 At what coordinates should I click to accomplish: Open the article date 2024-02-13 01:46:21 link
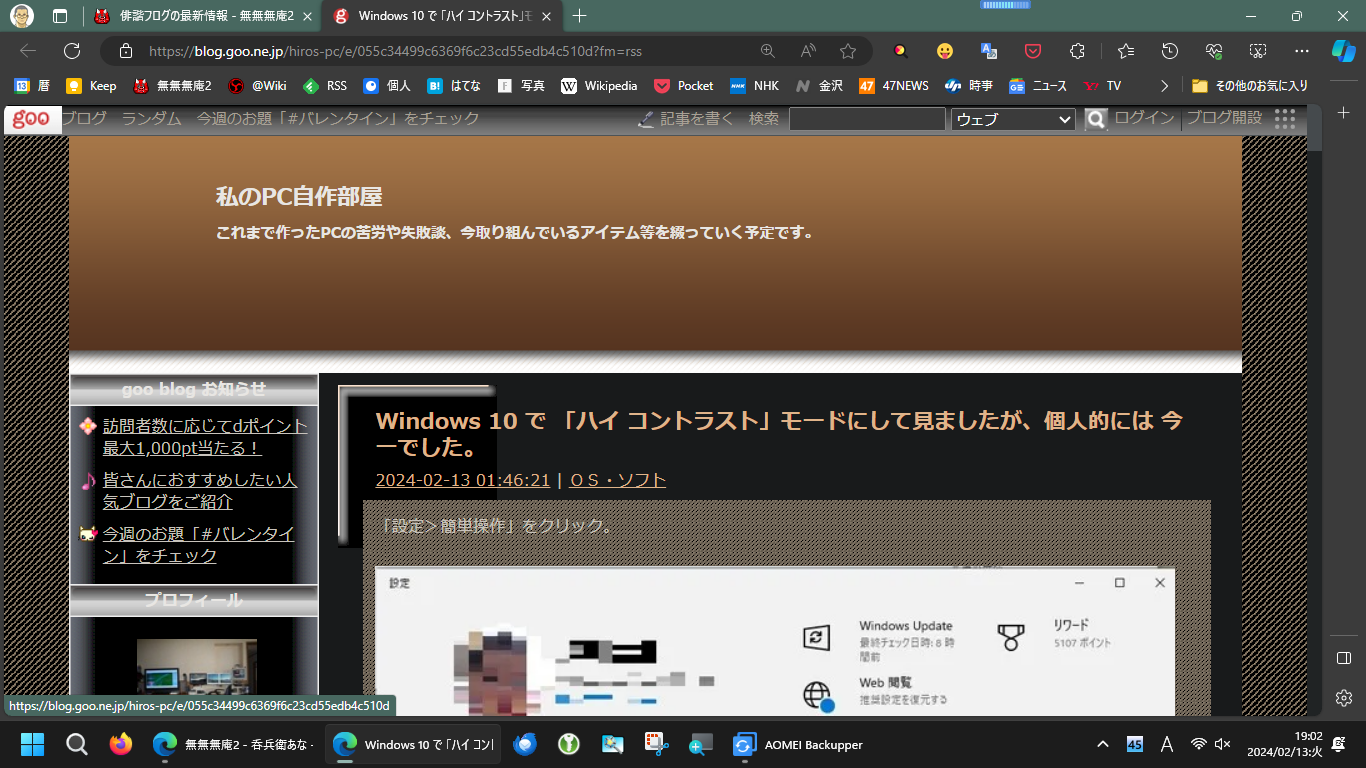click(463, 480)
